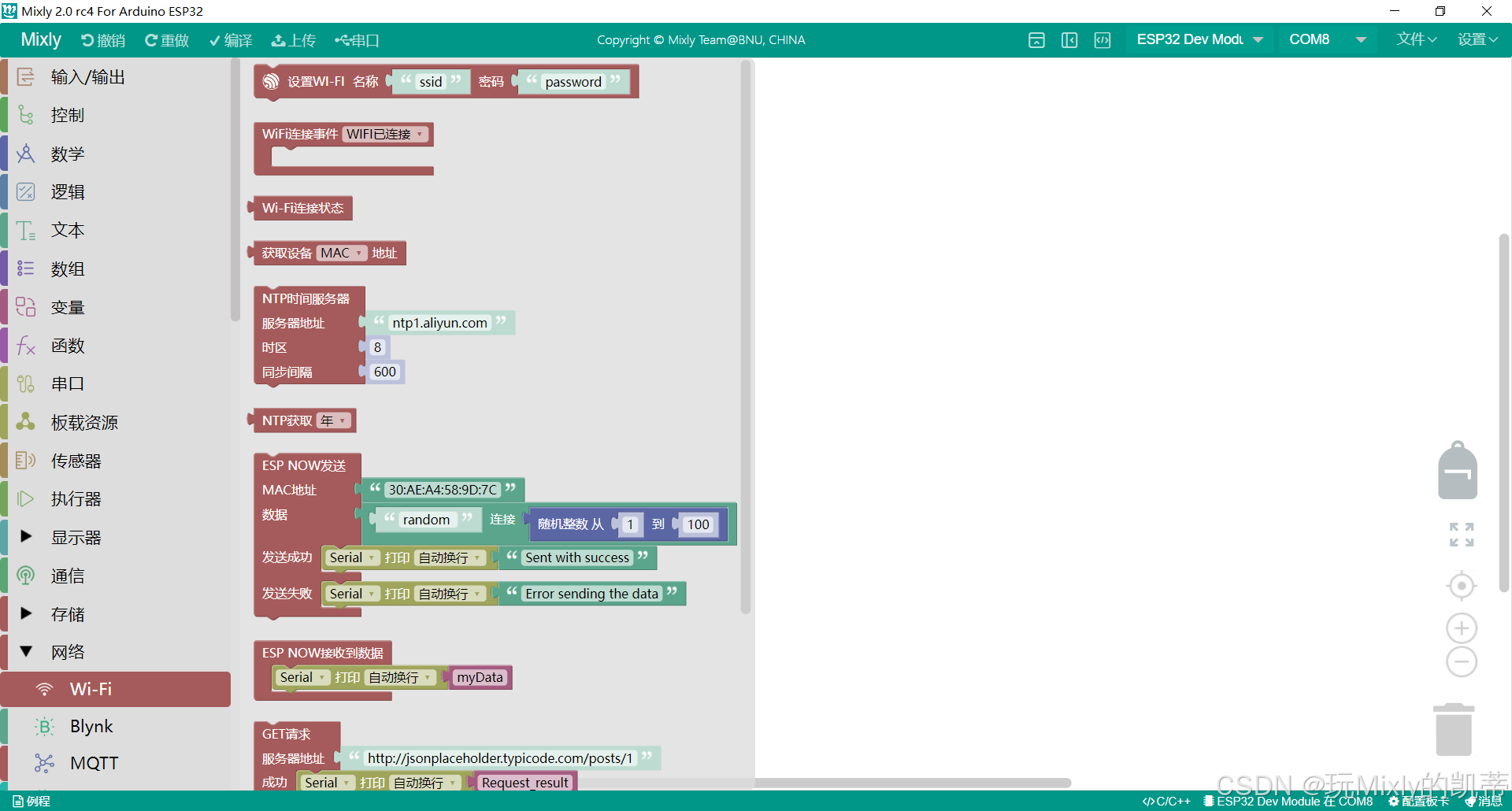Viewport: 1512px width, 811px height.
Task: Click the zoom-in plus icon
Action: pos(1461,628)
